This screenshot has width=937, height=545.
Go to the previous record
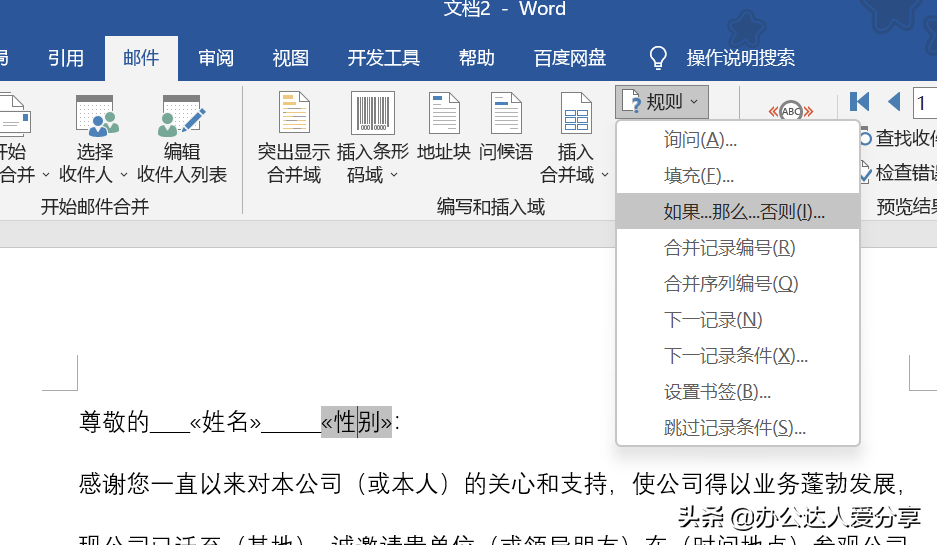click(x=895, y=102)
